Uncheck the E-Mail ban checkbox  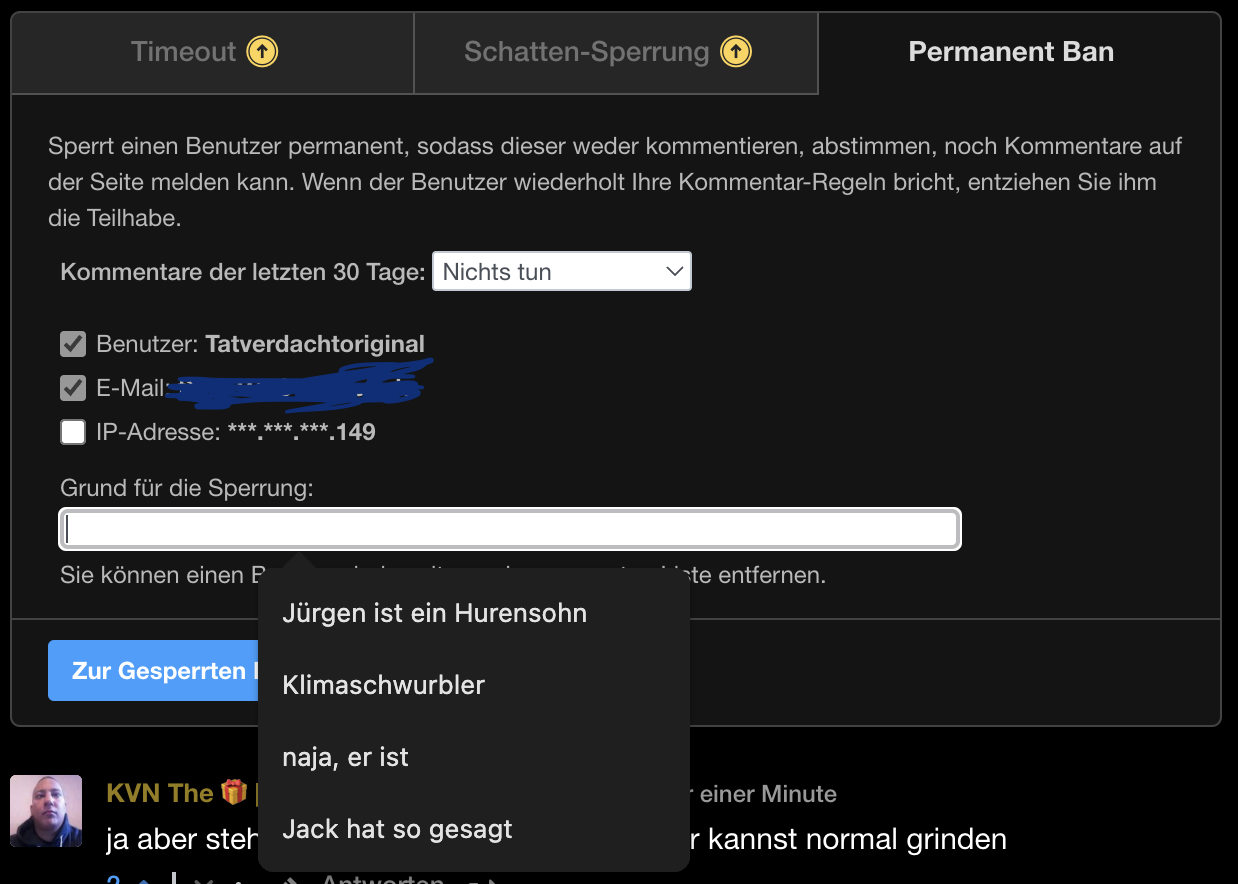[73, 388]
